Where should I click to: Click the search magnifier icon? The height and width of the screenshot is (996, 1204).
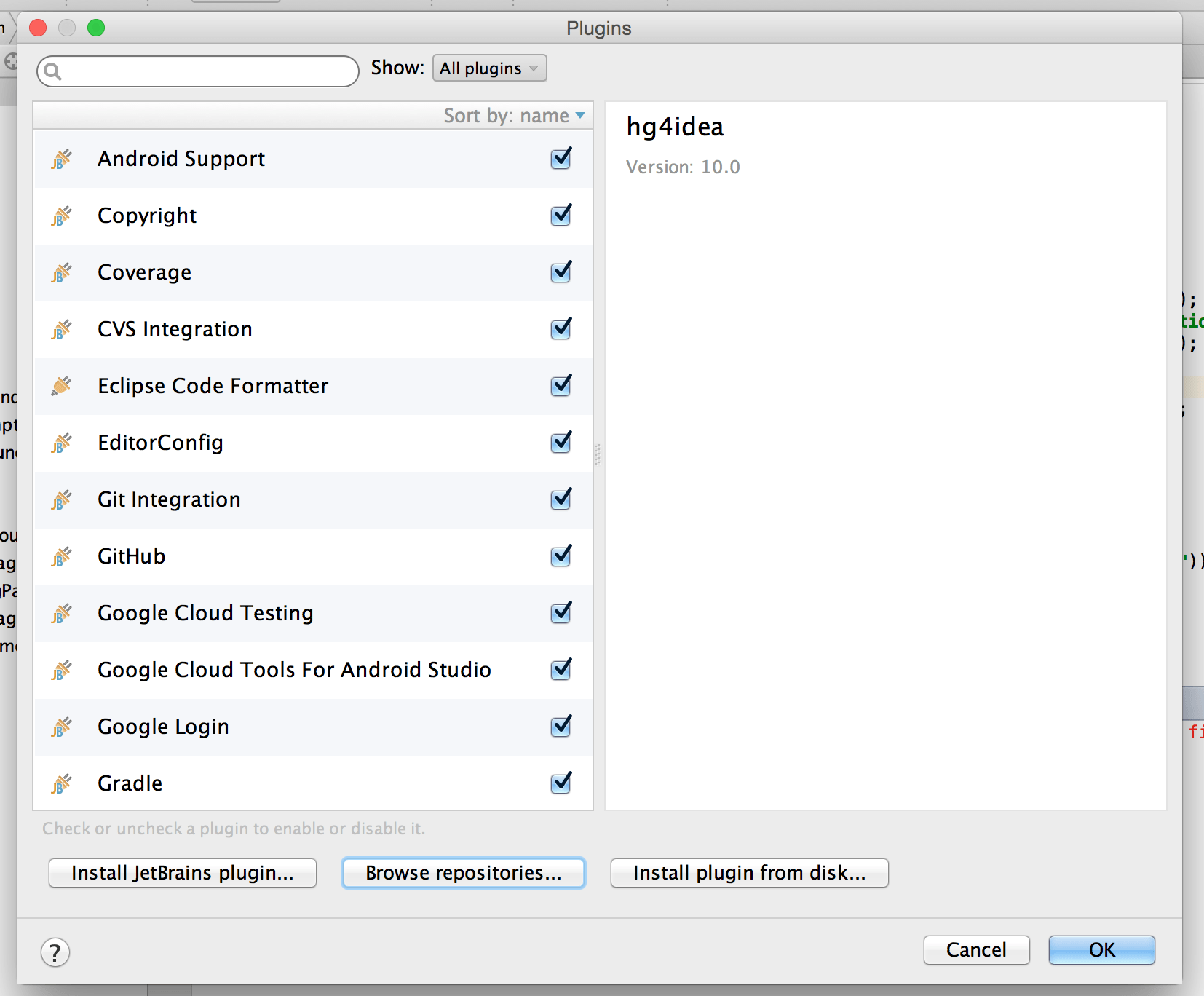coord(52,71)
